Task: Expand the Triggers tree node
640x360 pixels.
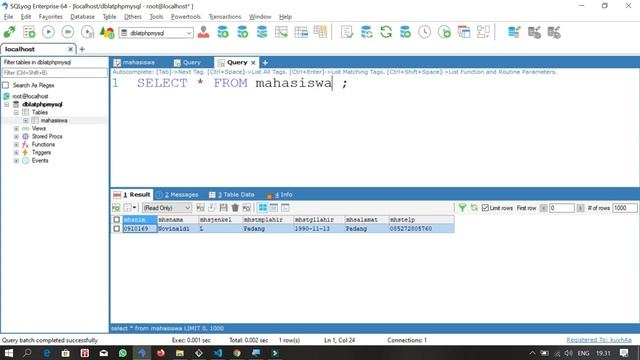Action: 16,153
